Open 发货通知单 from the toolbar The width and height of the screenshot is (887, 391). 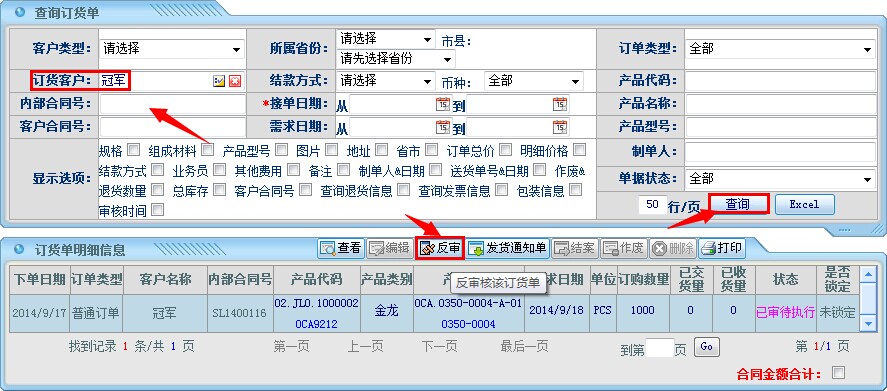507,248
